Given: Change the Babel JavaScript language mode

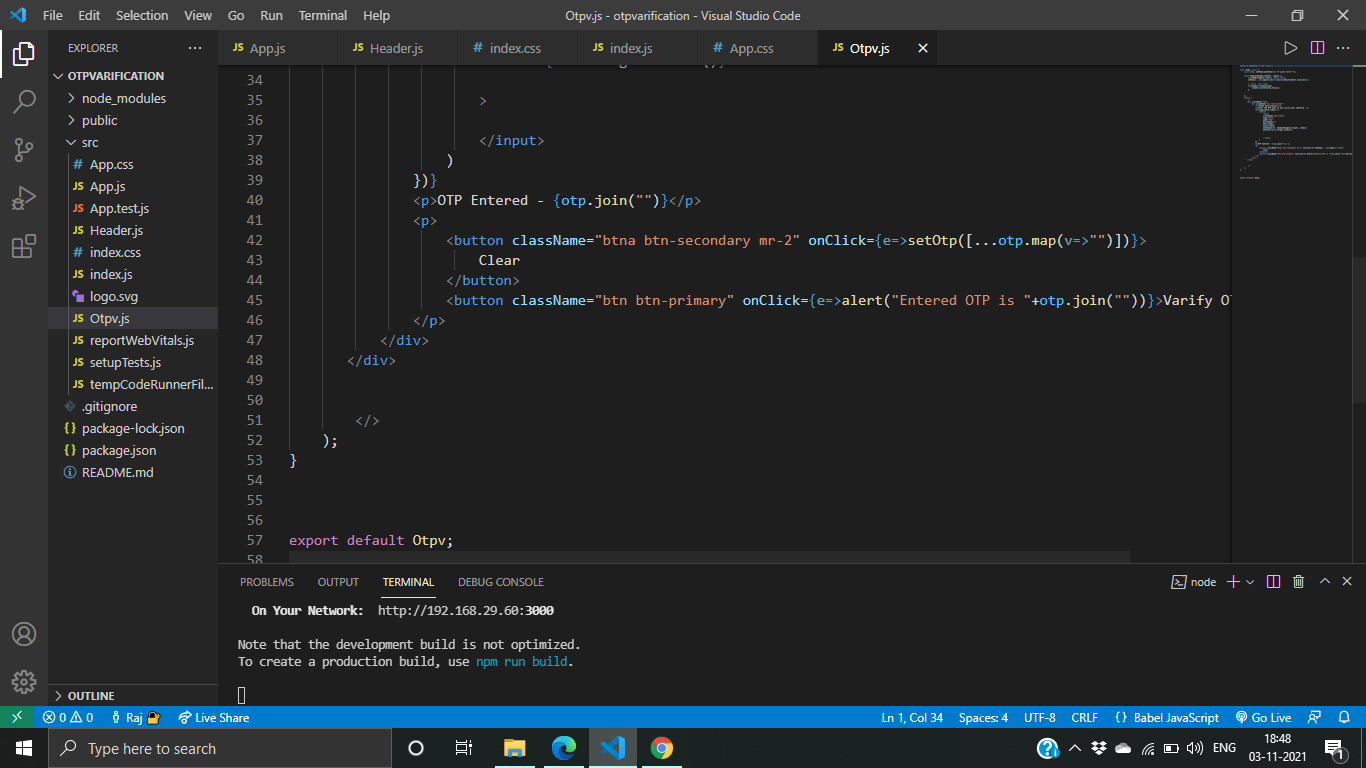Looking at the screenshot, I should point(1167,717).
